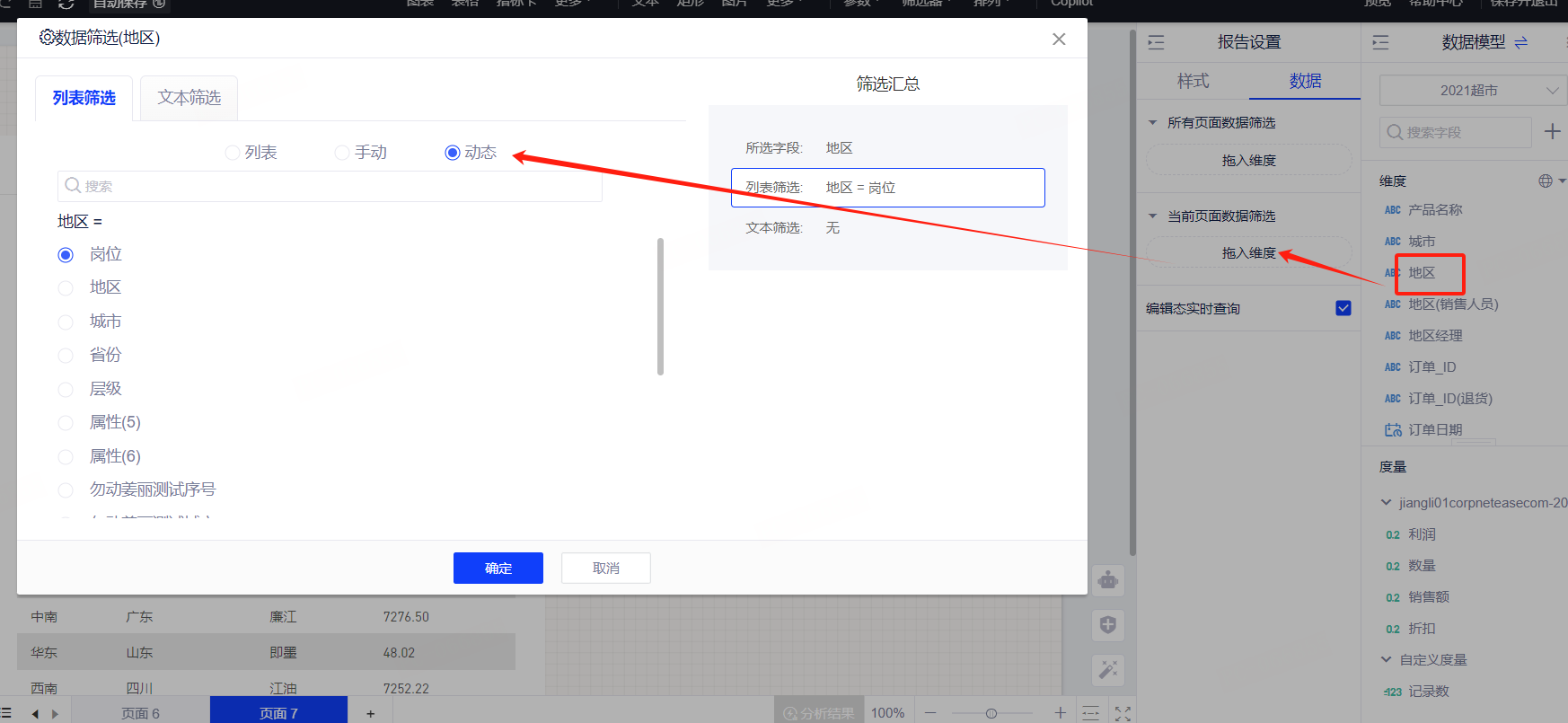Switch to the 样式 tab

click(x=1193, y=81)
